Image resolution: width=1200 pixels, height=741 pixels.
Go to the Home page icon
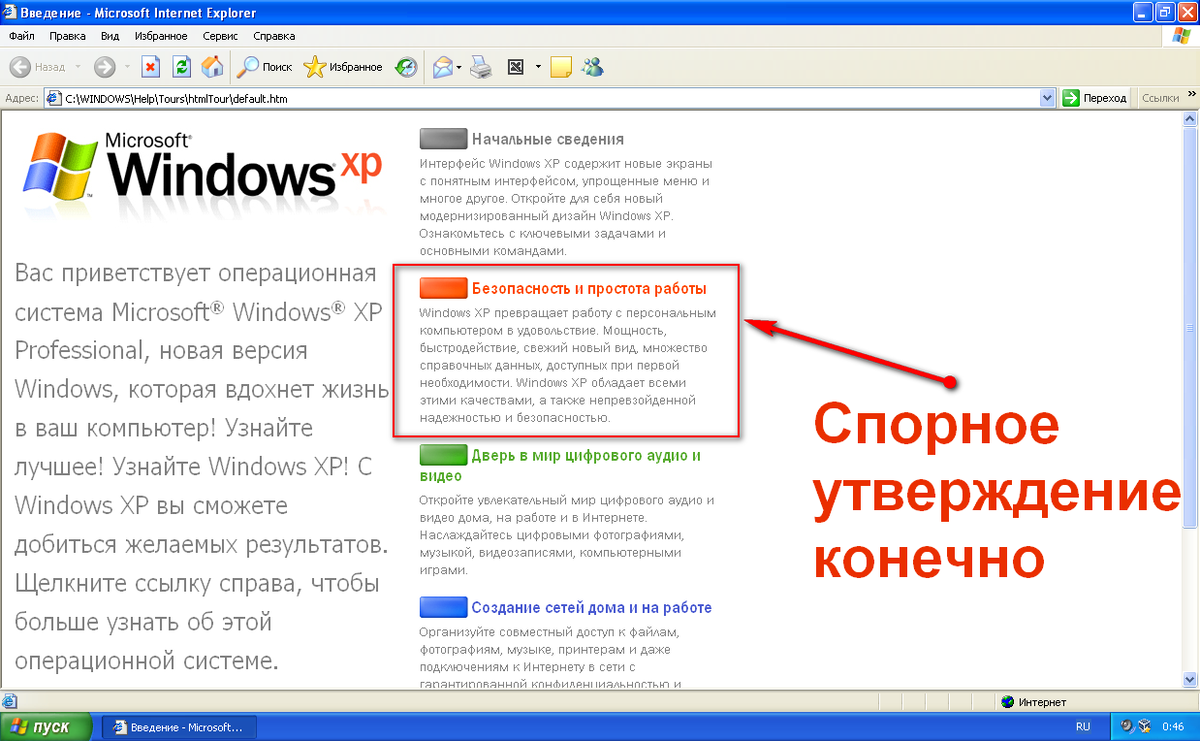click(212, 67)
